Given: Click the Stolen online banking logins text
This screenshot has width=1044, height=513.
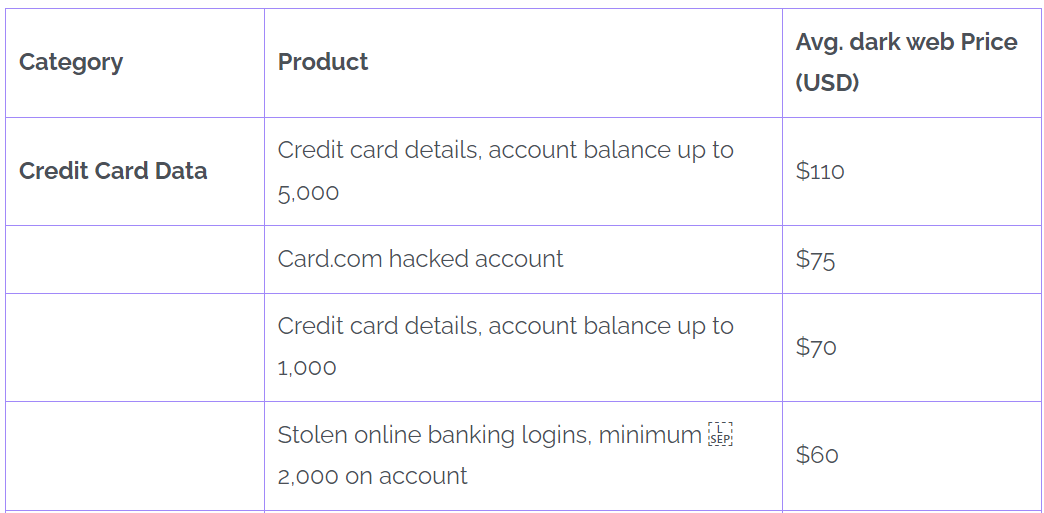Looking at the screenshot, I should pos(489,435).
